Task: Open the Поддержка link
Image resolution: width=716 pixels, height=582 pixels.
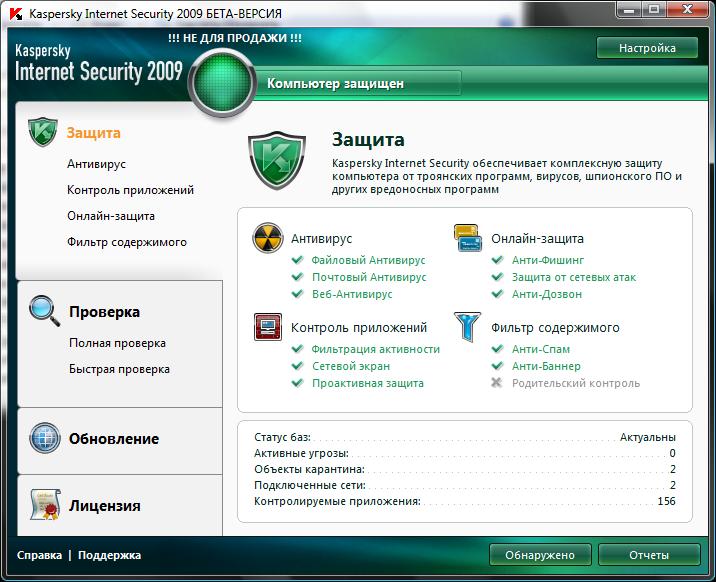Action: pyautogui.click(x=109, y=555)
